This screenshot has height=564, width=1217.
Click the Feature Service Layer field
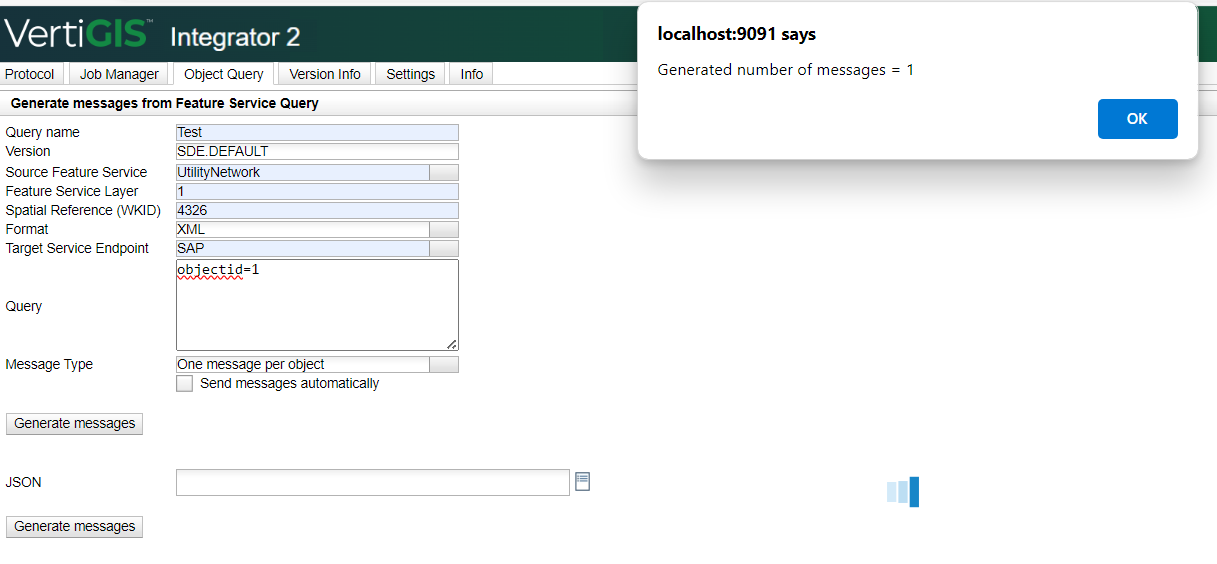point(317,191)
